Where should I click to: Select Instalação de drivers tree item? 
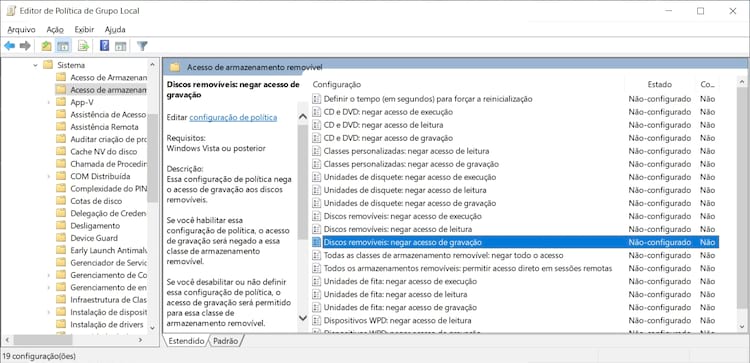tap(107, 324)
